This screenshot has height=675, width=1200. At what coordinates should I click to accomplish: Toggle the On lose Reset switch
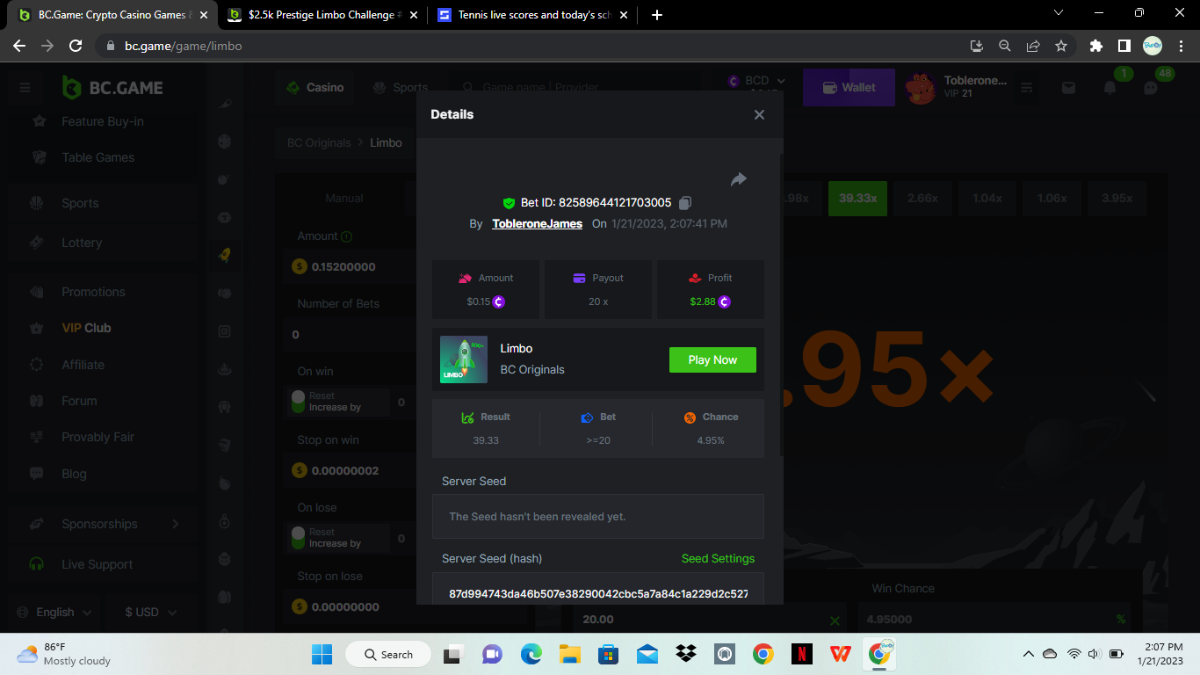pyautogui.click(x=298, y=538)
